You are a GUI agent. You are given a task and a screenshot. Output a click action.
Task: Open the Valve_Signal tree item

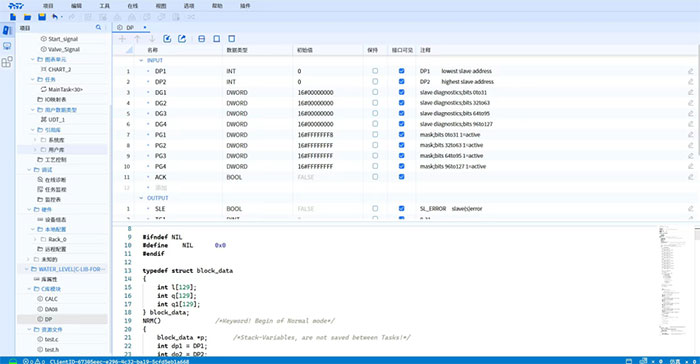pyautogui.click(x=64, y=49)
